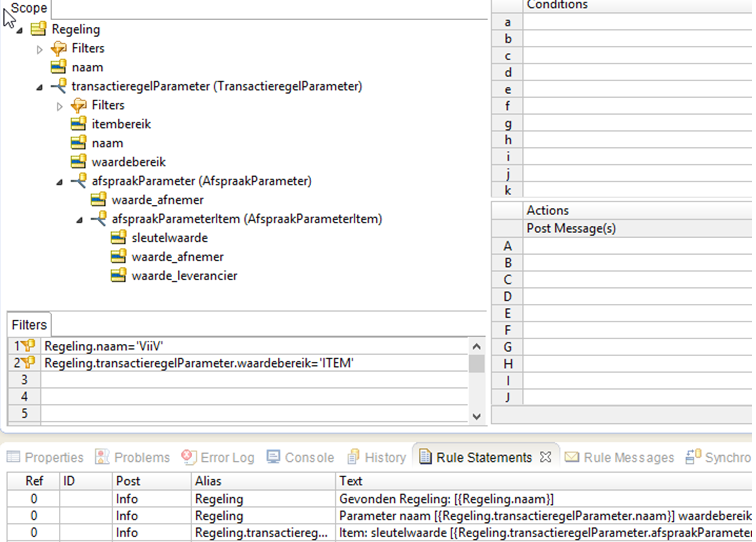Click the Synchro view icon
This screenshot has height=542, width=756.
pyautogui.click(x=693, y=457)
